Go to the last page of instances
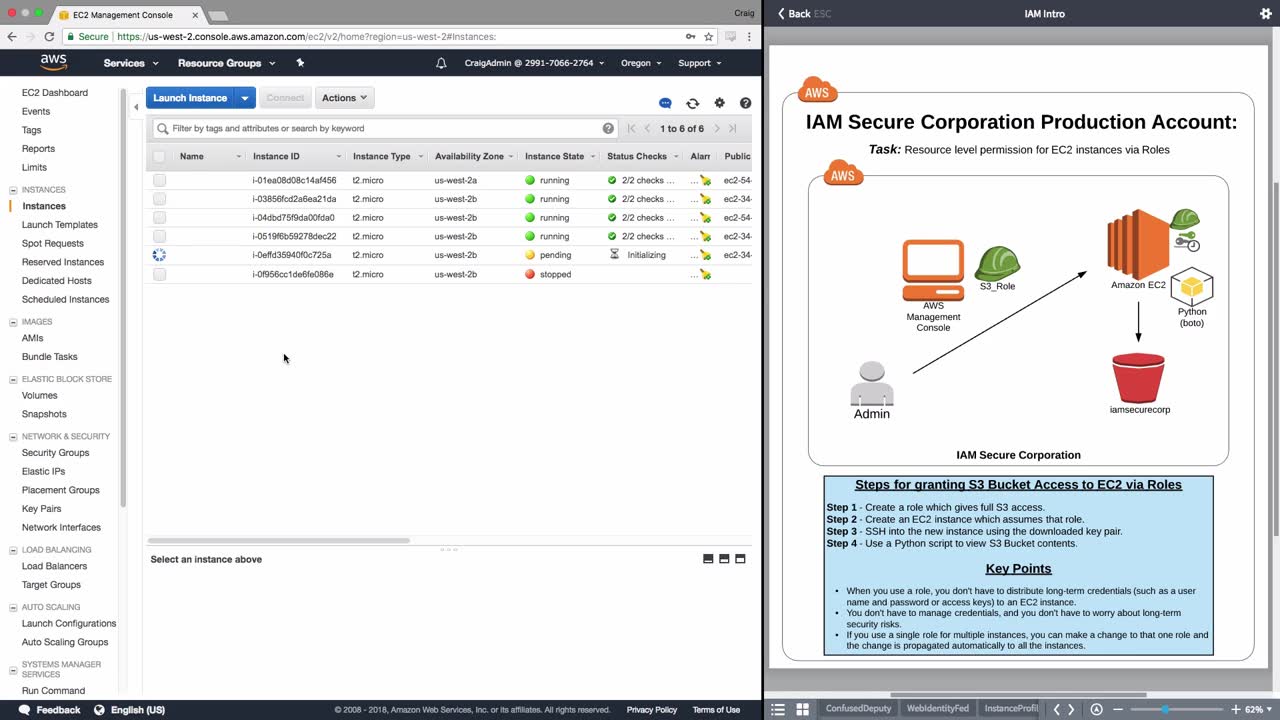The image size is (1280, 720). pos(733,128)
